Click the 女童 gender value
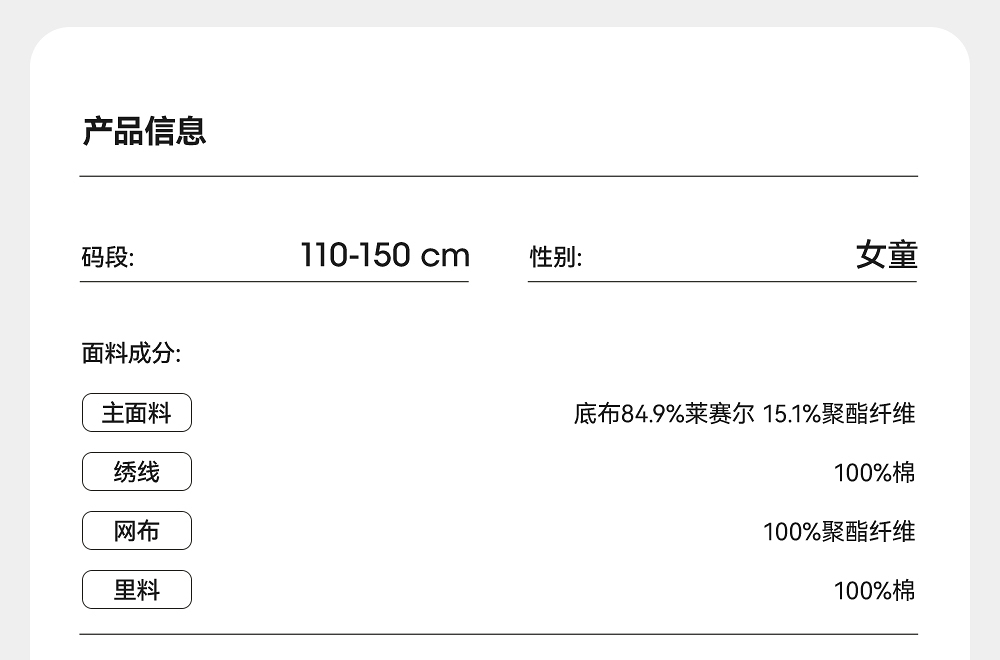The height and width of the screenshot is (660, 1000). pyautogui.click(x=886, y=255)
